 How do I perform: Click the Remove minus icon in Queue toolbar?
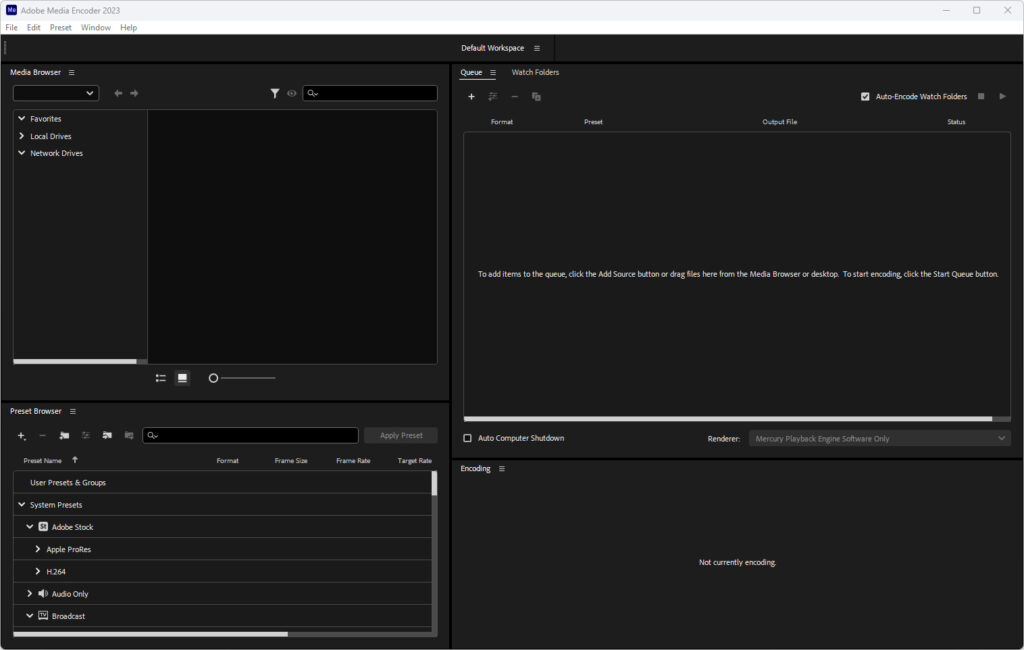click(515, 97)
